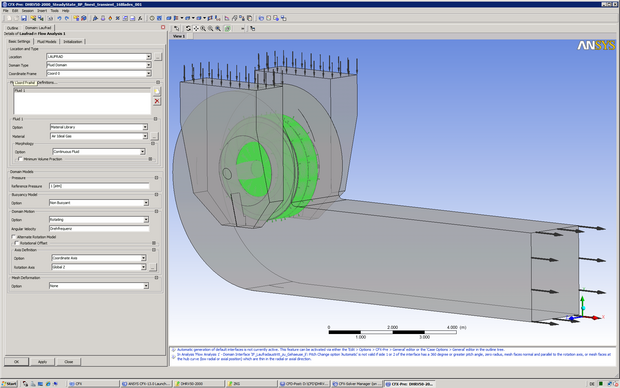Collapse the Pressure section expander
620x388 pixels.
156,178
